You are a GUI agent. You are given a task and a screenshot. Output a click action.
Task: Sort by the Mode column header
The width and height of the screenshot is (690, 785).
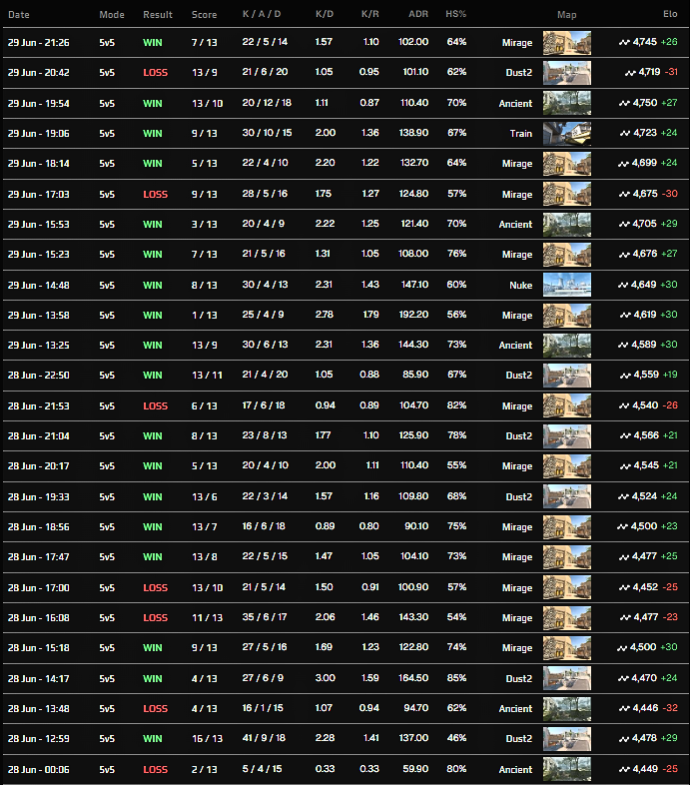[x=112, y=15]
